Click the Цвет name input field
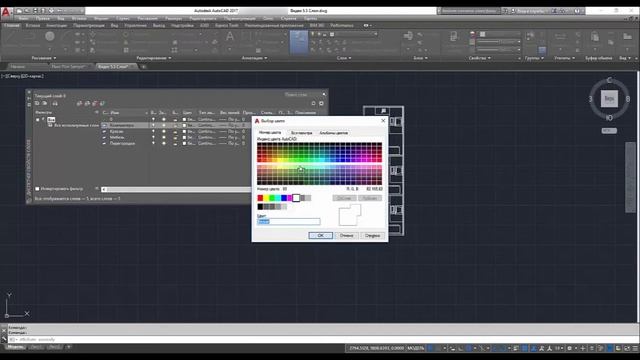The image size is (640, 360). 289,221
